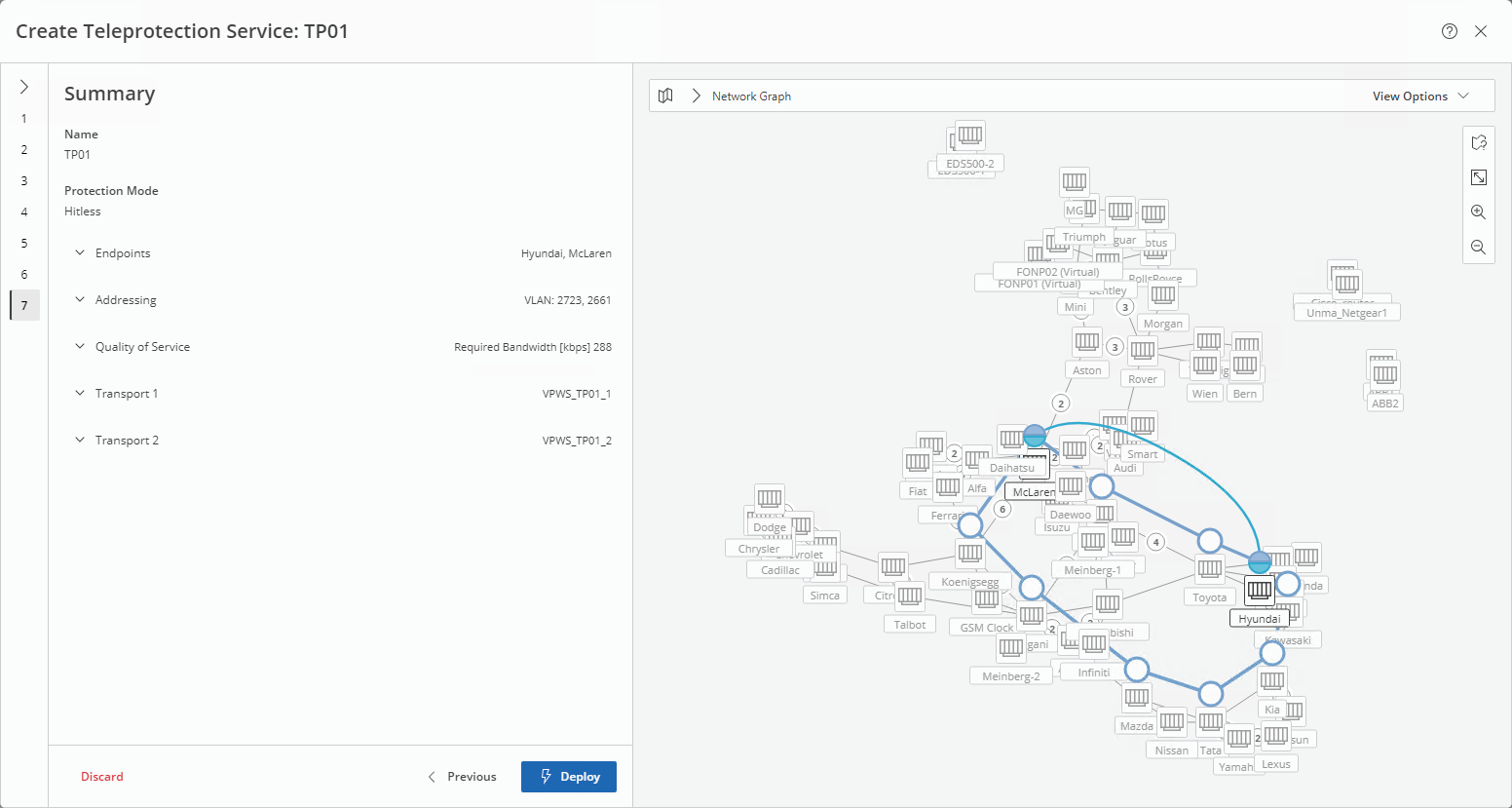Click the fit-to-screen graph icon
This screenshot has height=808, width=1512.
click(x=1478, y=177)
